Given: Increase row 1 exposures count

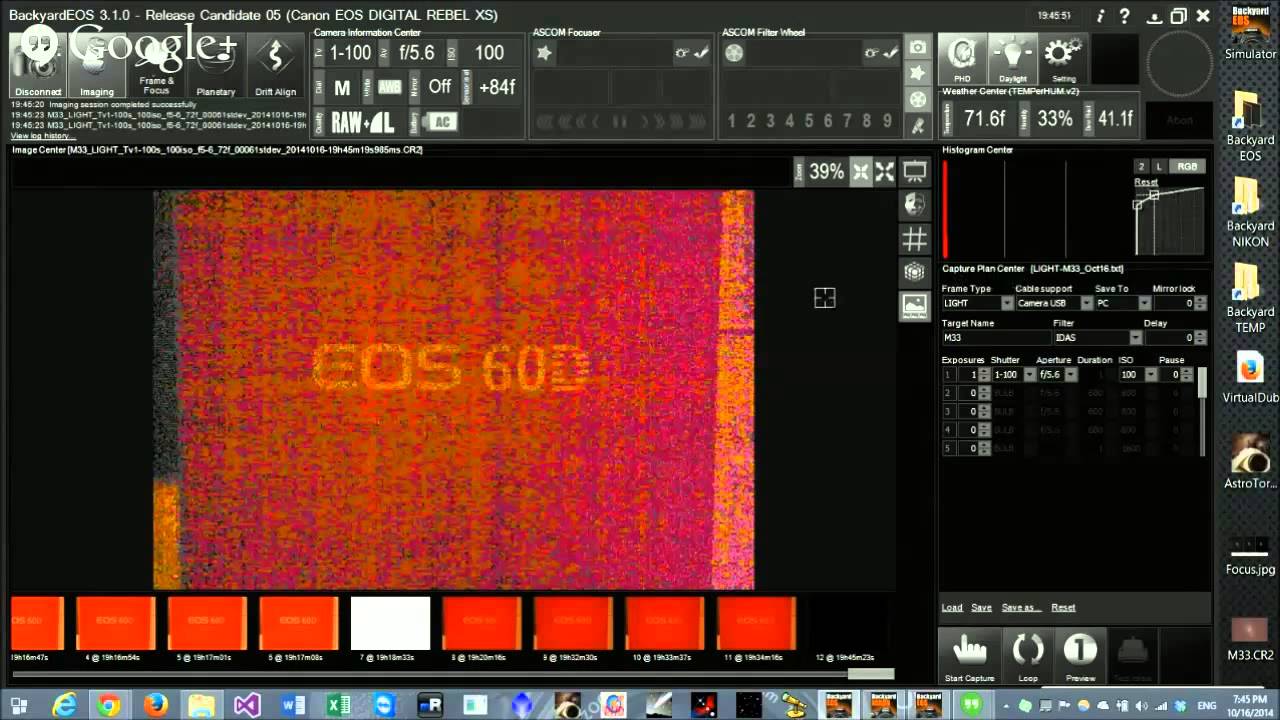Looking at the screenshot, I should click(985, 371).
